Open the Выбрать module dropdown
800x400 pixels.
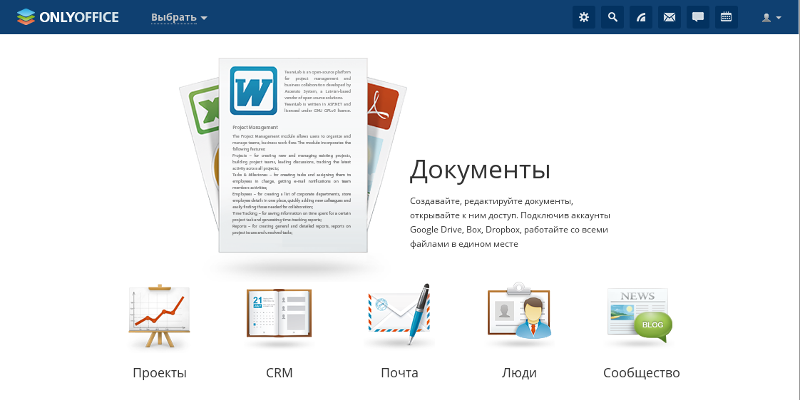click(x=179, y=17)
